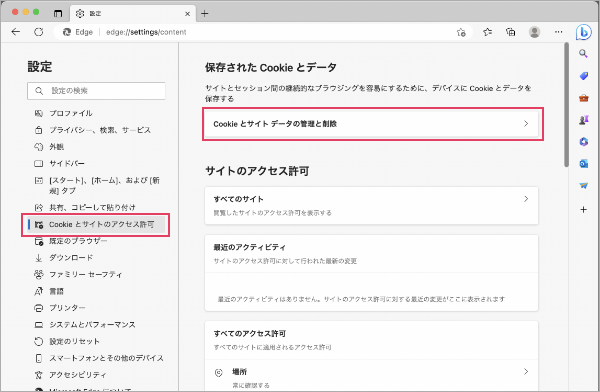Viewport: 600px width, 392px height.
Task: Close the 設定 tab
Action: [x=188, y=14]
